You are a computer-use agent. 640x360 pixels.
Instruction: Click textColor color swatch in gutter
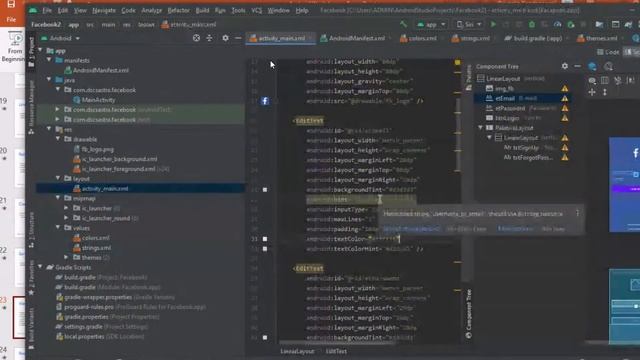pyautogui.click(x=265, y=239)
